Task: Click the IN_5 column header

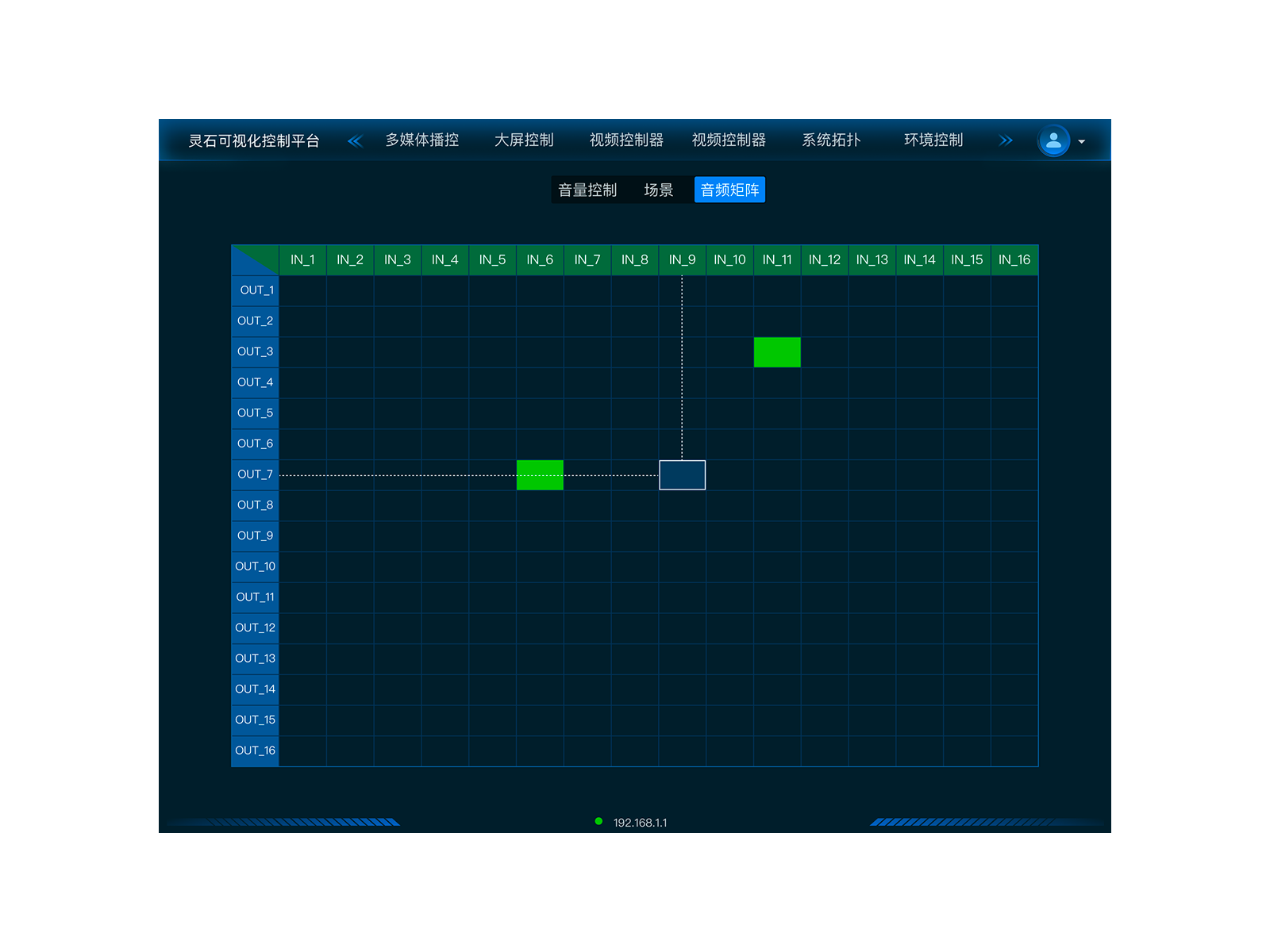Action: point(492,260)
